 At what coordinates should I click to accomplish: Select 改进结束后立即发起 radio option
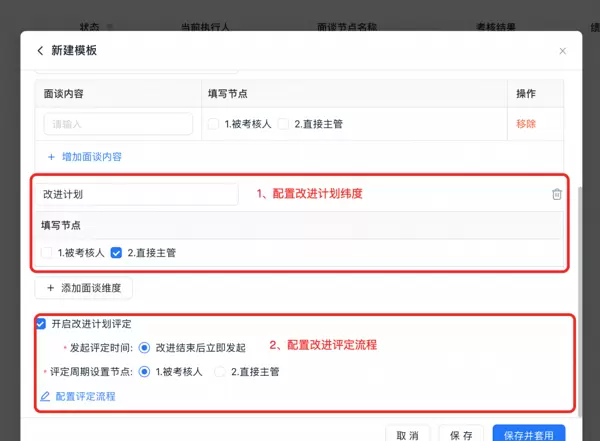[x=145, y=348]
